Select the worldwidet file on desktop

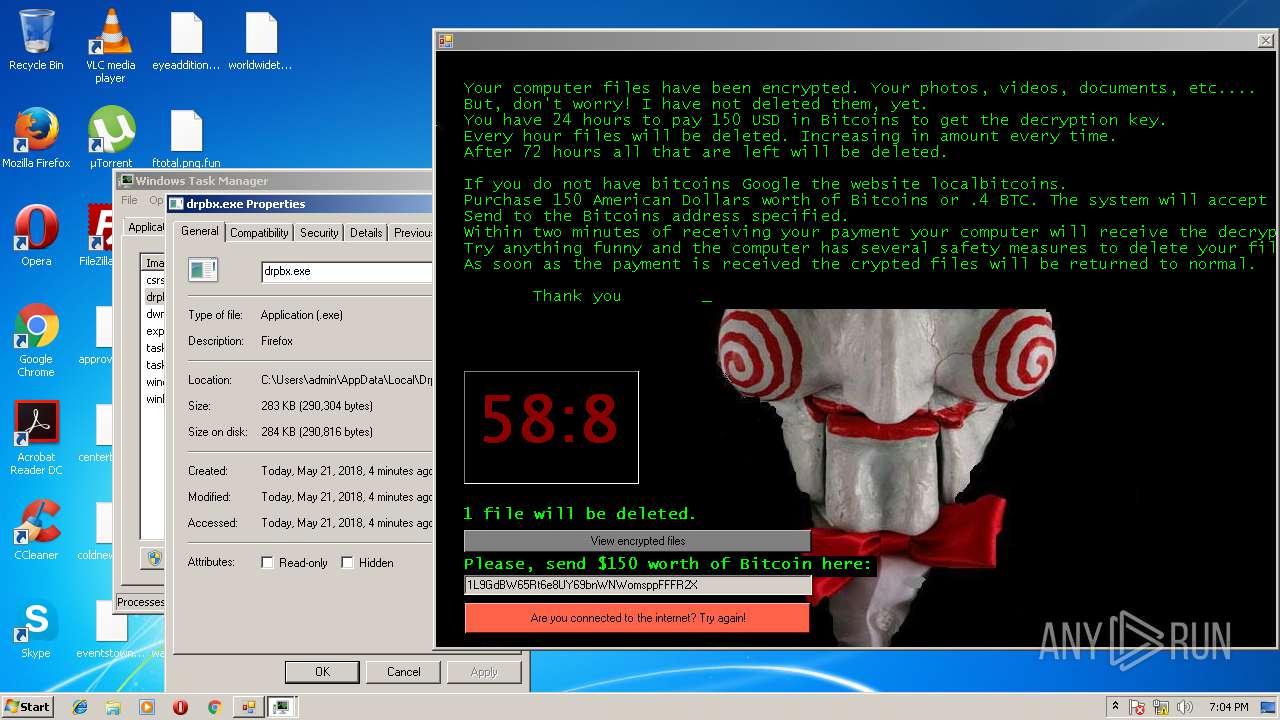(260, 40)
